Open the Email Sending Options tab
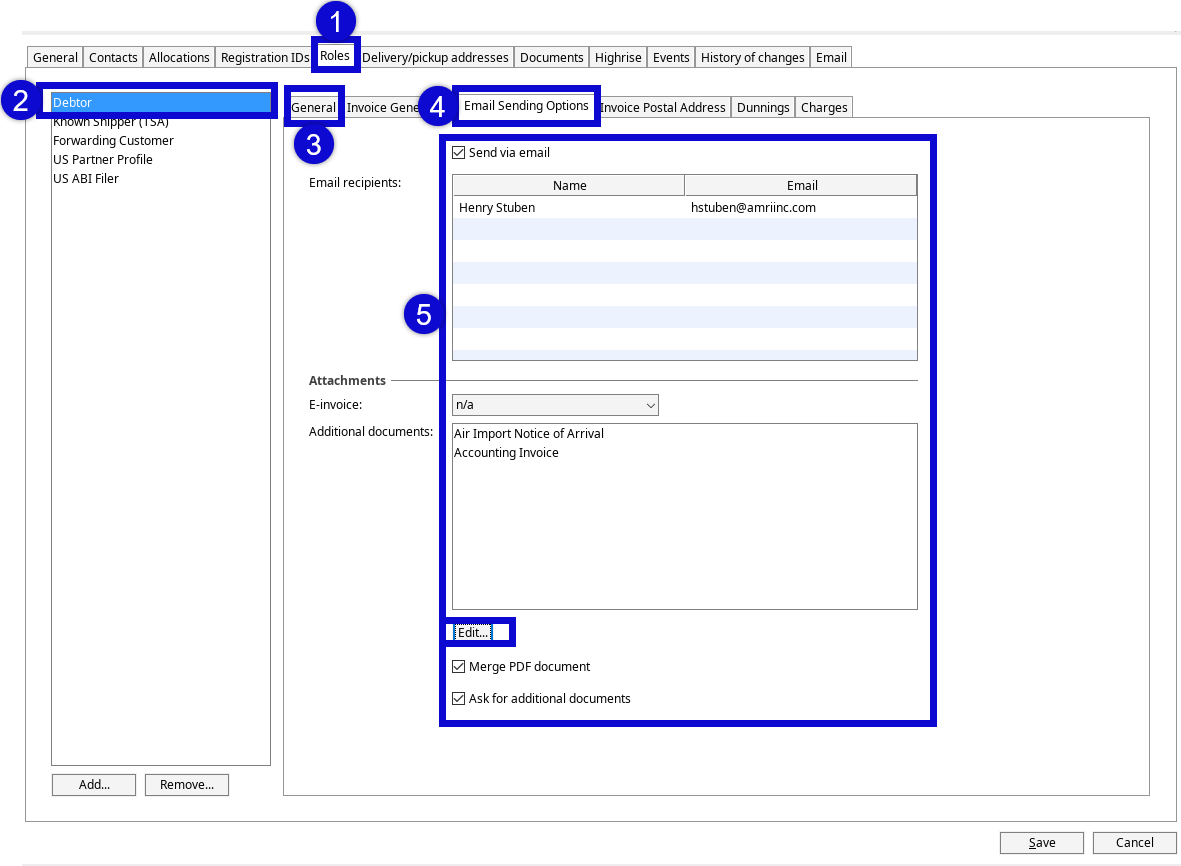The height and width of the screenshot is (866, 1181). click(526, 107)
